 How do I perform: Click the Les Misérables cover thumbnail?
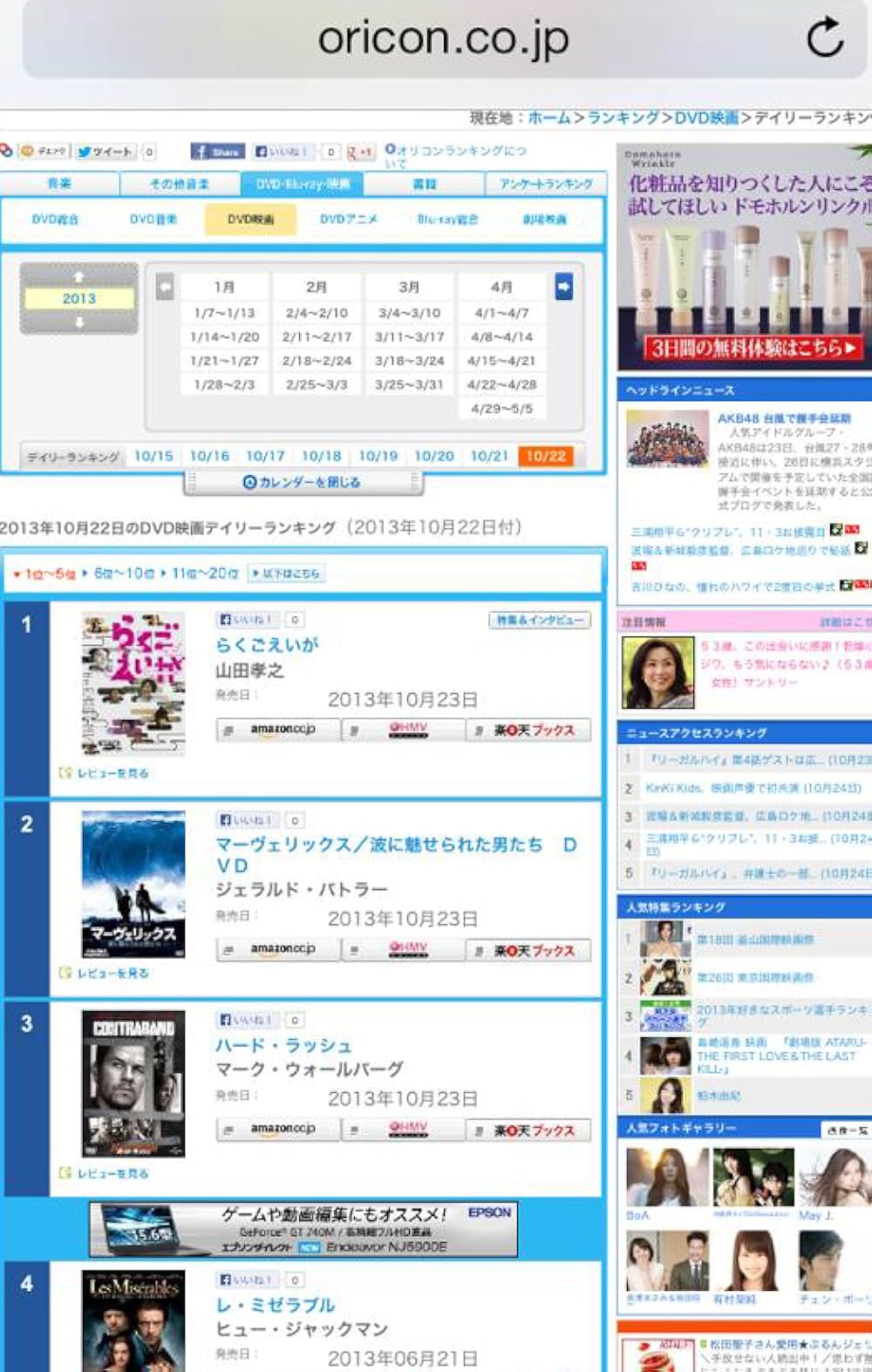pyautogui.click(x=133, y=1321)
